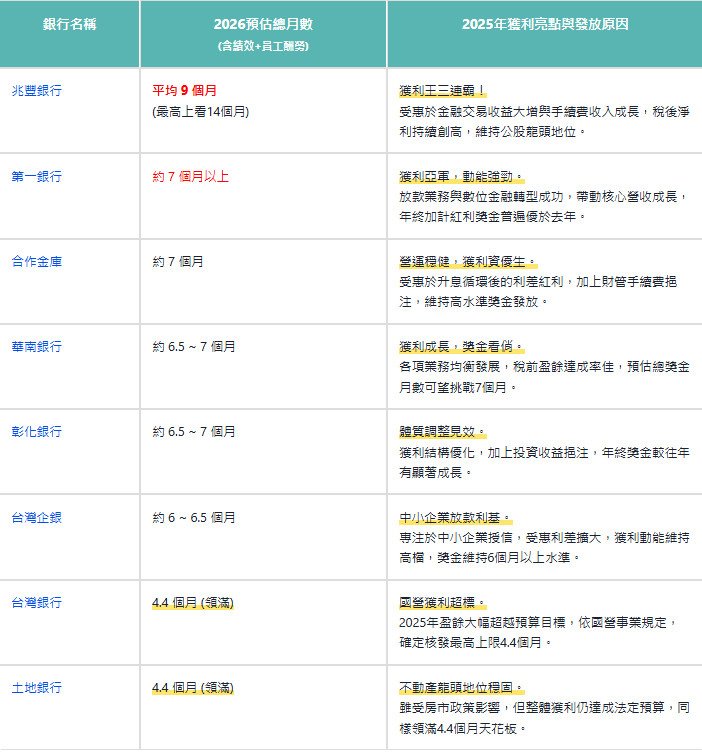The width and height of the screenshot is (702, 753).
Task: Click the 銀行名稱 column header
Action: click(x=70, y=24)
